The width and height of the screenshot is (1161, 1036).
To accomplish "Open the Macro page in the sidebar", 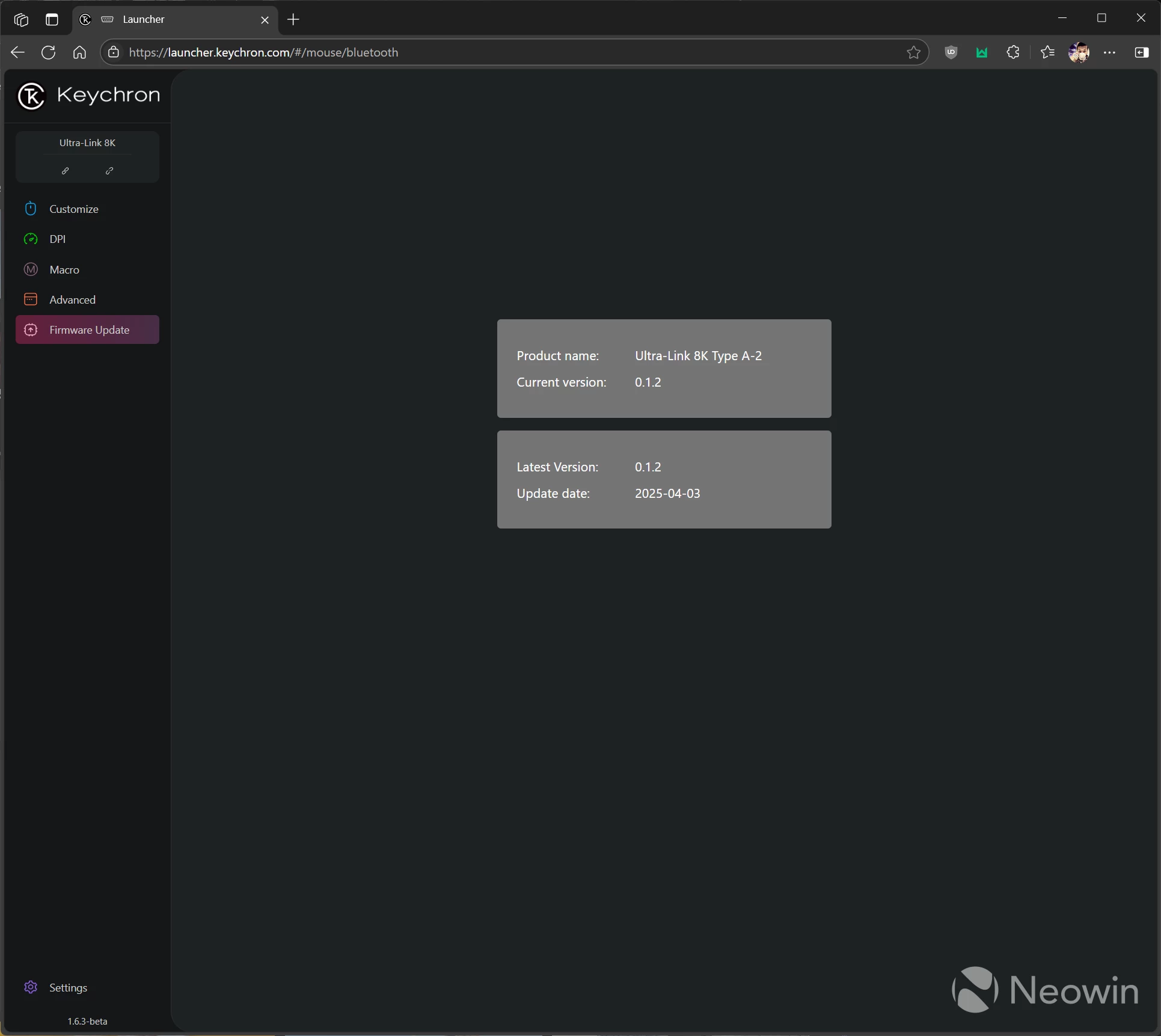I will click(87, 269).
